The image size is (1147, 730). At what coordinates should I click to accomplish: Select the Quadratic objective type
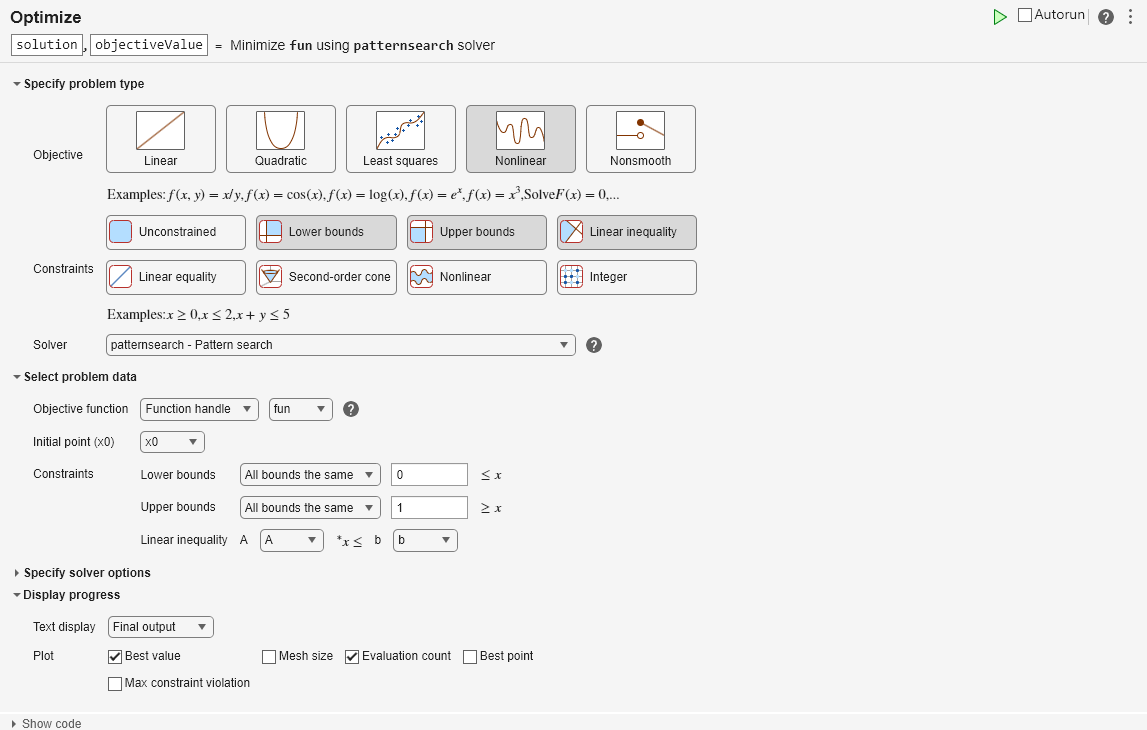(x=280, y=139)
